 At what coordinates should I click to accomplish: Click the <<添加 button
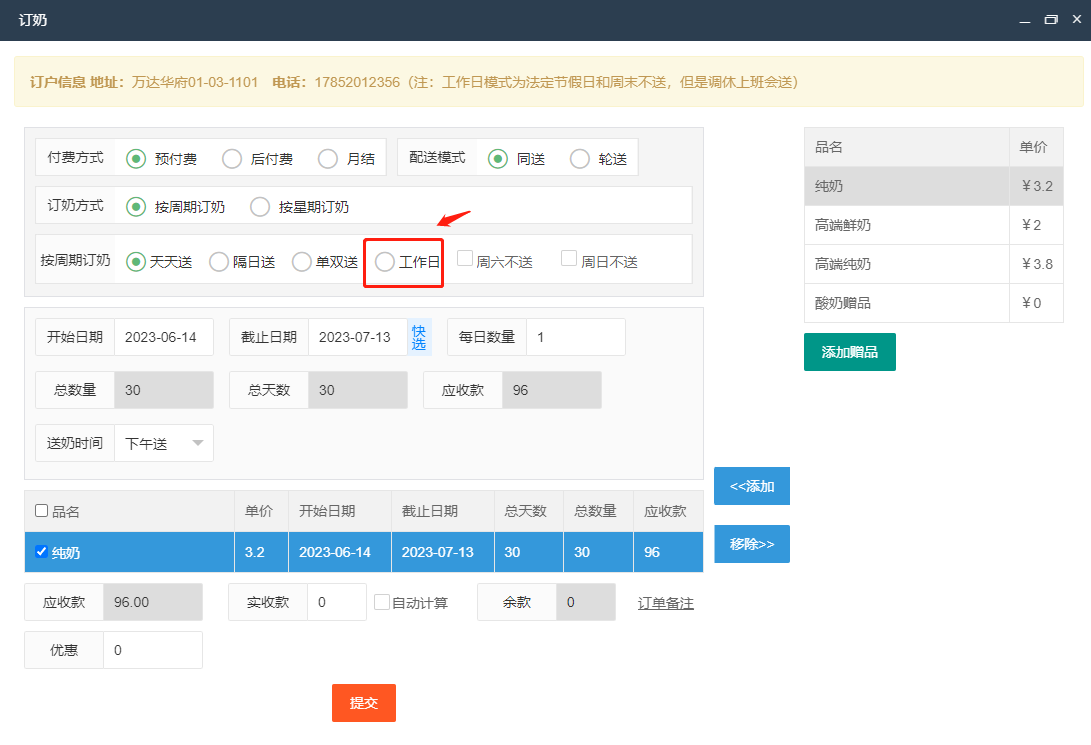[752, 486]
